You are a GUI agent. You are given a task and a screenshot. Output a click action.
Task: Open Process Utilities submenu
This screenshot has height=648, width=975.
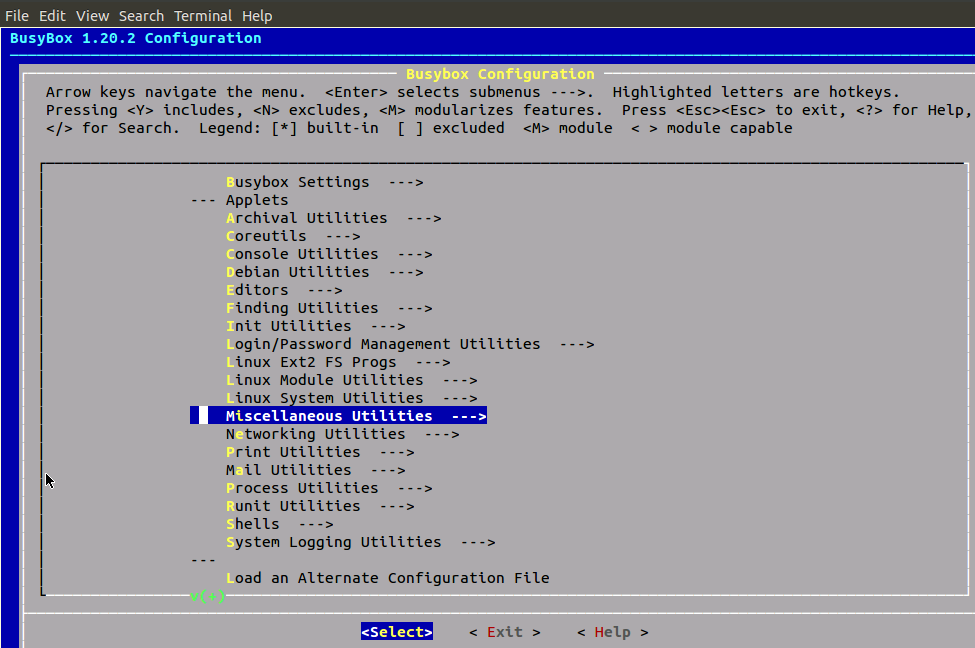329,488
